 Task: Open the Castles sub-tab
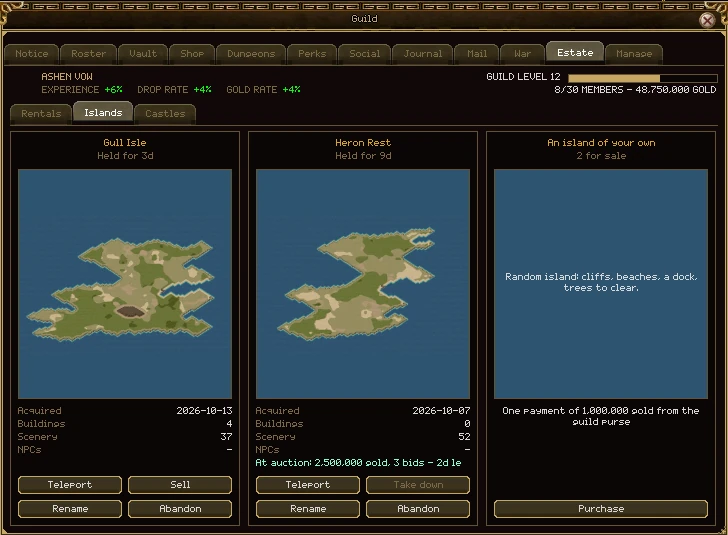click(x=165, y=114)
